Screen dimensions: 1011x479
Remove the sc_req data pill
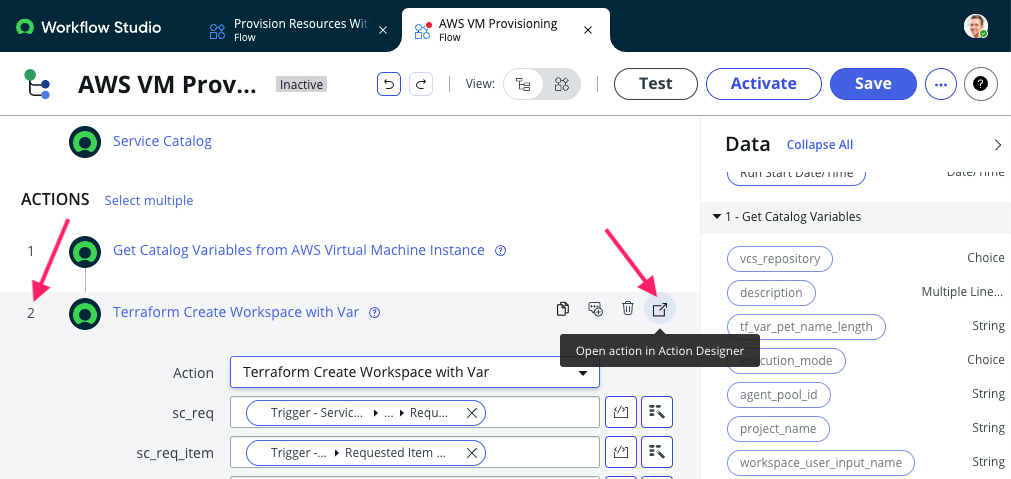(x=471, y=413)
